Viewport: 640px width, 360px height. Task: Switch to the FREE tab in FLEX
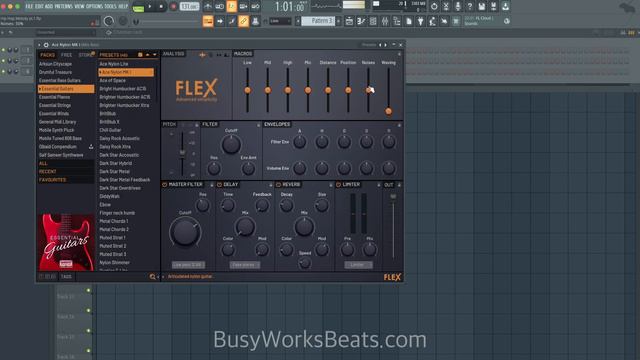coord(66,55)
